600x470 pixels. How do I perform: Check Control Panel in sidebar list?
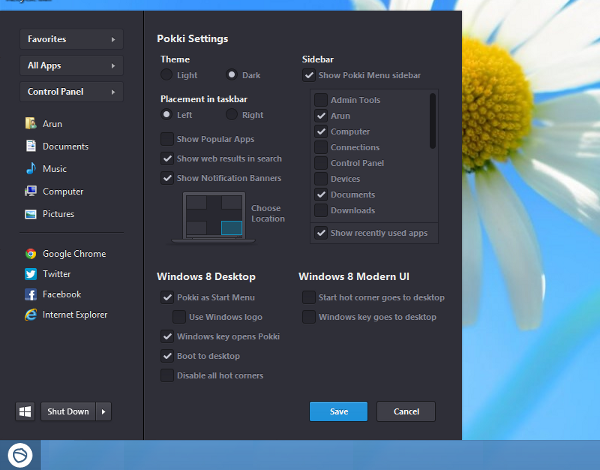(321, 163)
